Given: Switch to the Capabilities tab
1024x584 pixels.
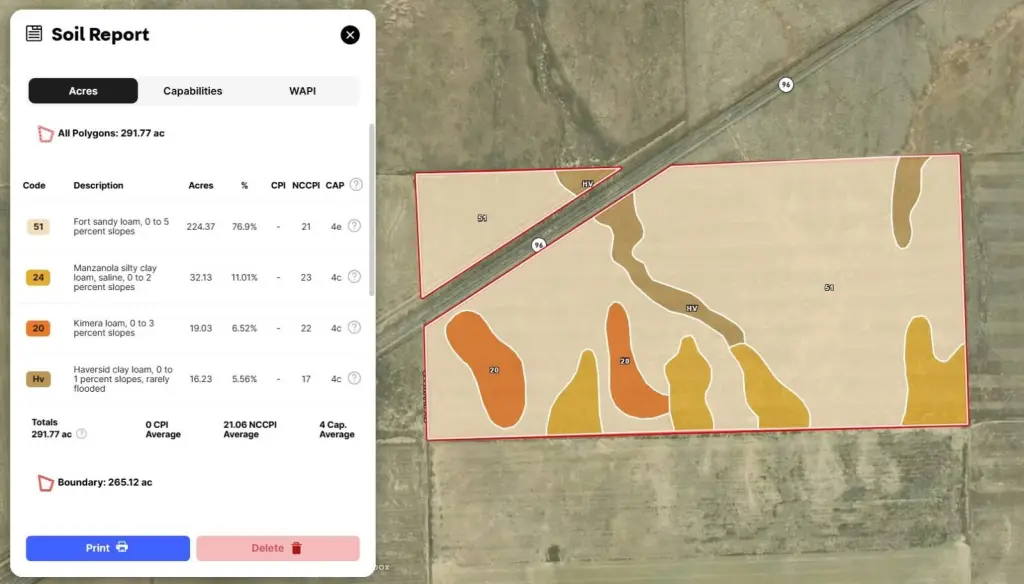Looking at the screenshot, I should click(x=193, y=91).
